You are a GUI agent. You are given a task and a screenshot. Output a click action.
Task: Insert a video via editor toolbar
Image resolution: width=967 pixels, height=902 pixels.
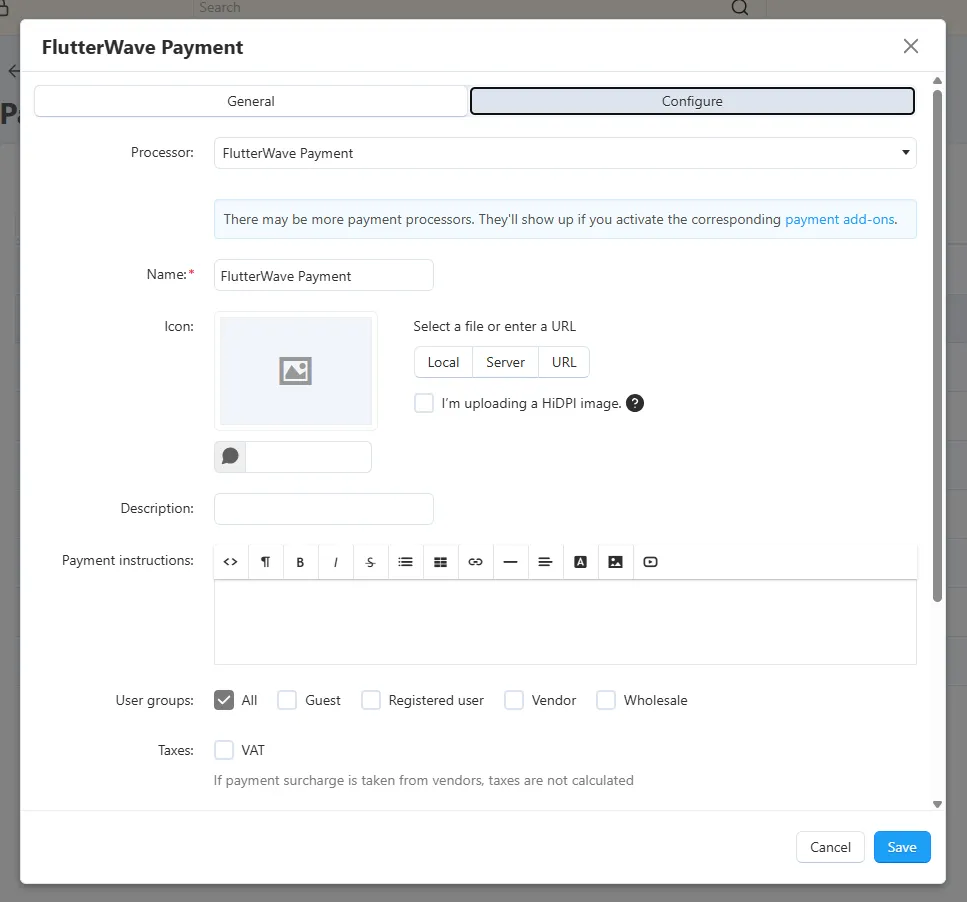650,562
